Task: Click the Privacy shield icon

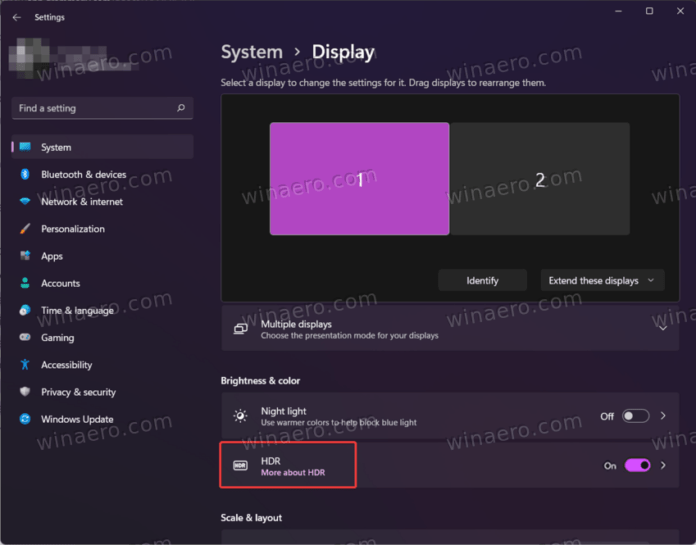Action: click(x=25, y=391)
